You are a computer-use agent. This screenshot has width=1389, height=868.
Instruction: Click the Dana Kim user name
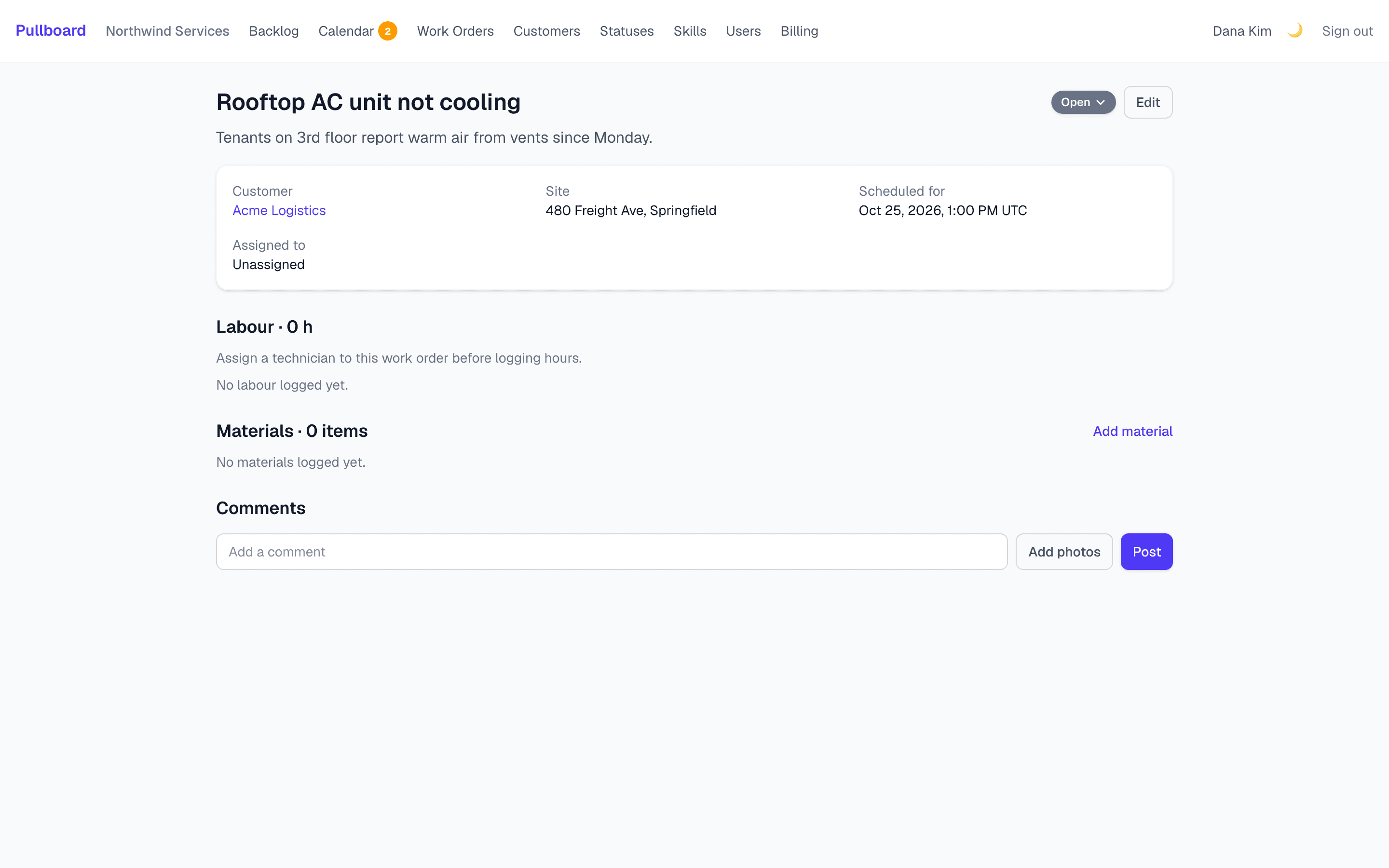pos(1242,31)
